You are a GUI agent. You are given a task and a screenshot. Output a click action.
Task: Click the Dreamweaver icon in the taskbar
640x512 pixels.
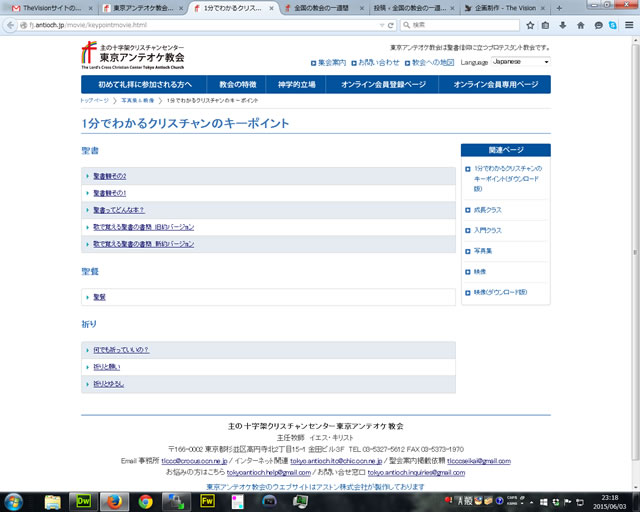pyautogui.click(x=84, y=500)
